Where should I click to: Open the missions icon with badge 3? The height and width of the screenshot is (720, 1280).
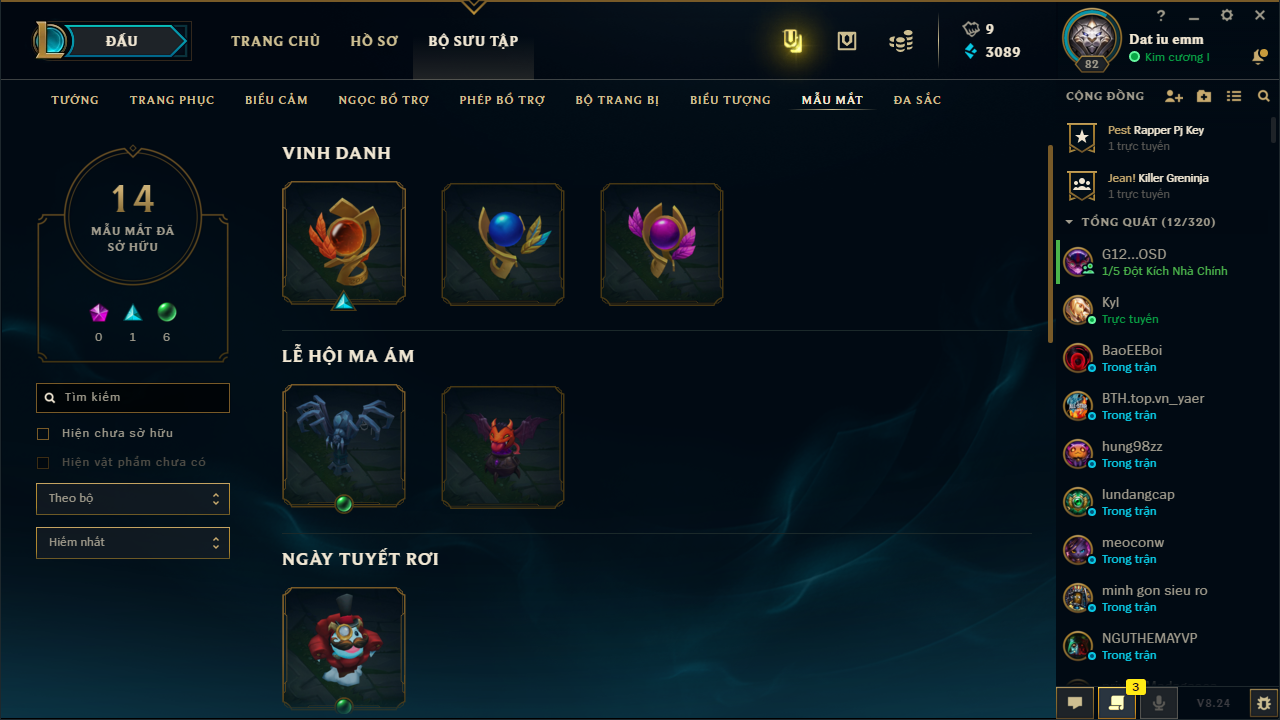point(1117,703)
